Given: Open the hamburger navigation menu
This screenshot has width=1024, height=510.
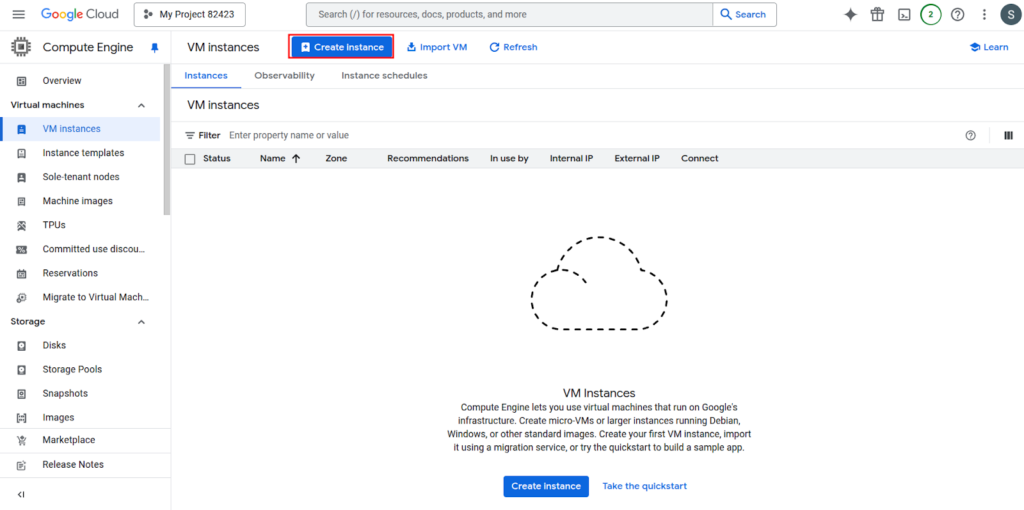Looking at the screenshot, I should click(x=18, y=14).
